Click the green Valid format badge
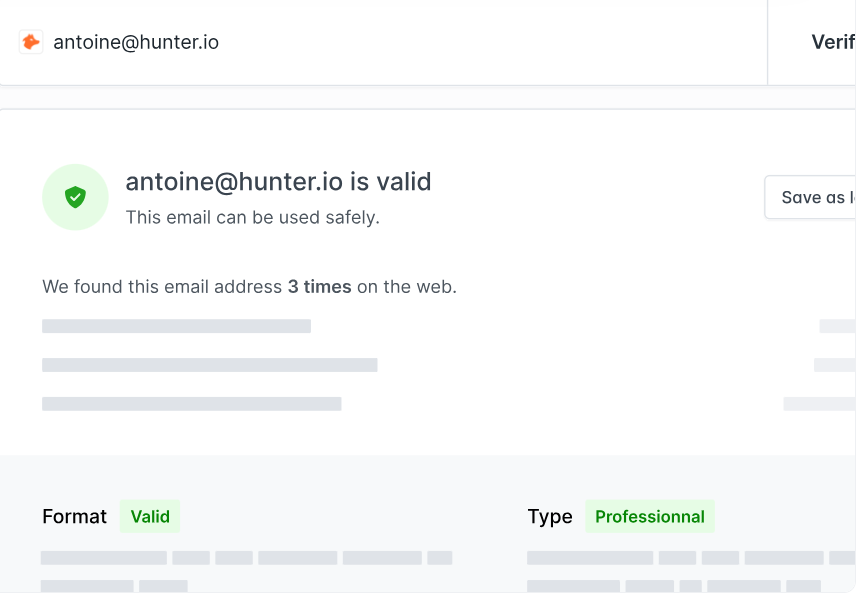860x599 pixels. coord(150,516)
